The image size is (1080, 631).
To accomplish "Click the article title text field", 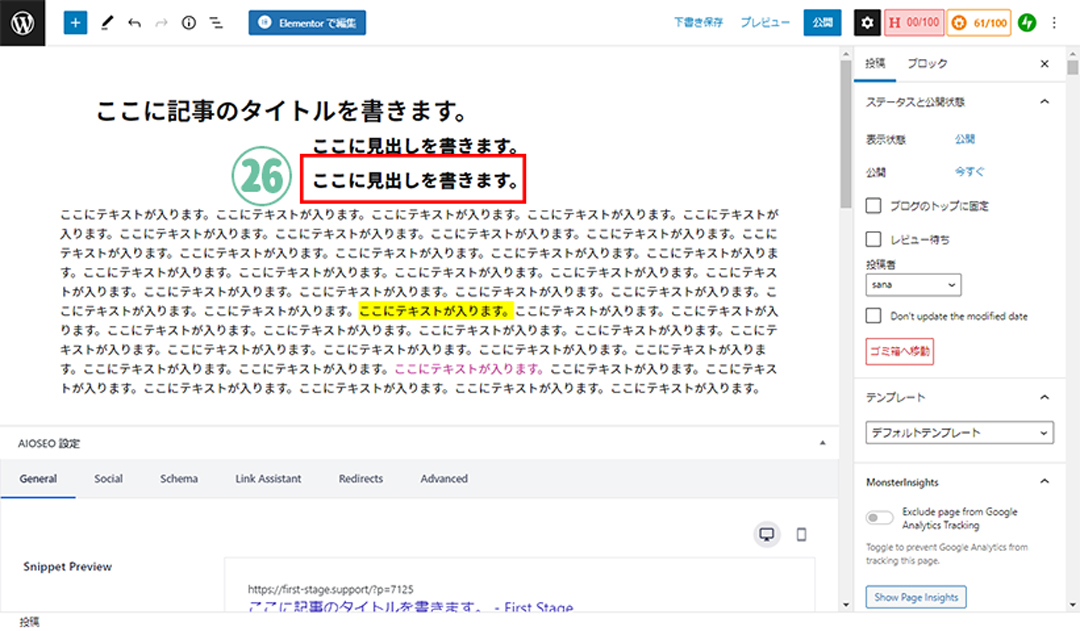I will tap(283, 111).
